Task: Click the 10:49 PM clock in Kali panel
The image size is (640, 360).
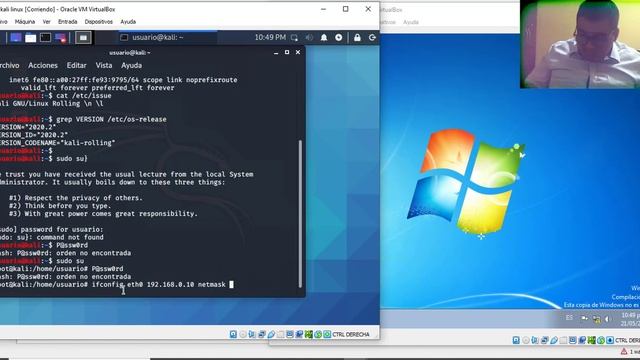Action: (270, 37)
